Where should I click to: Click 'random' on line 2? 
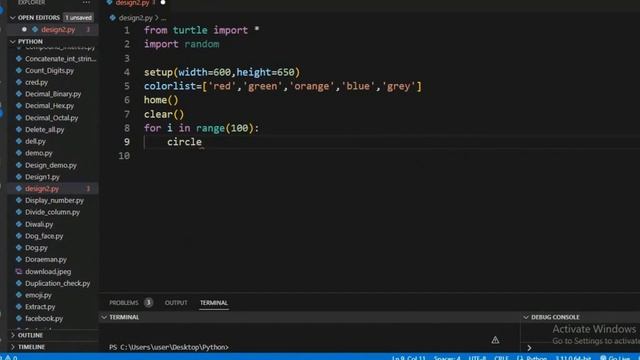(202, 44)
